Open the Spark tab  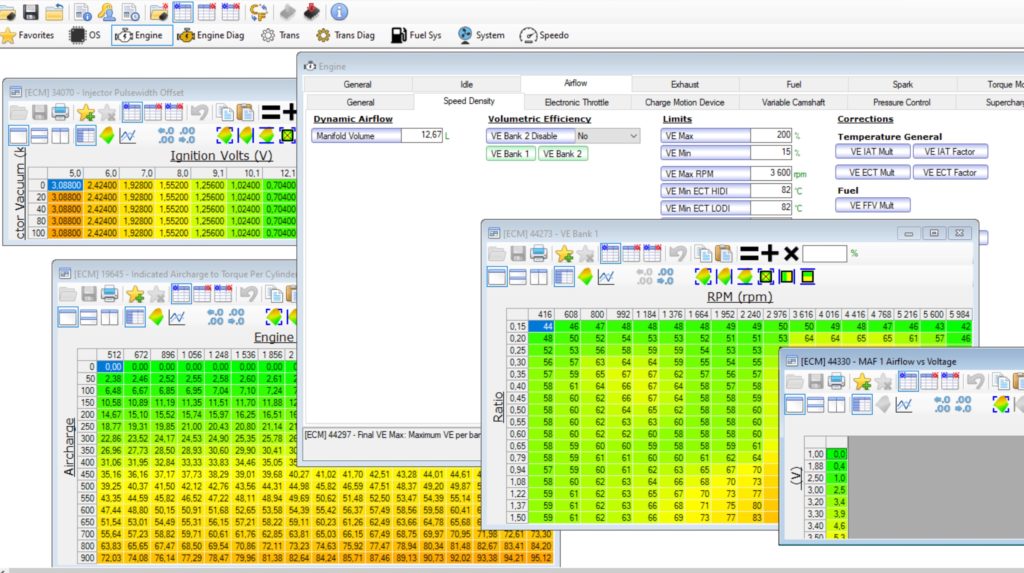coord(902,84)
